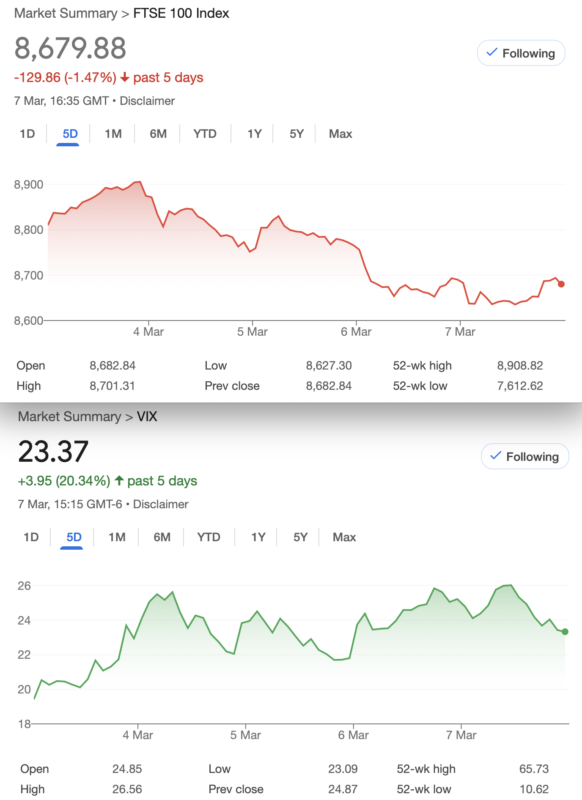Viewport: 582px width, 800px height.
Task: Open the Max range on VIX chart
Action: [344, 537]
